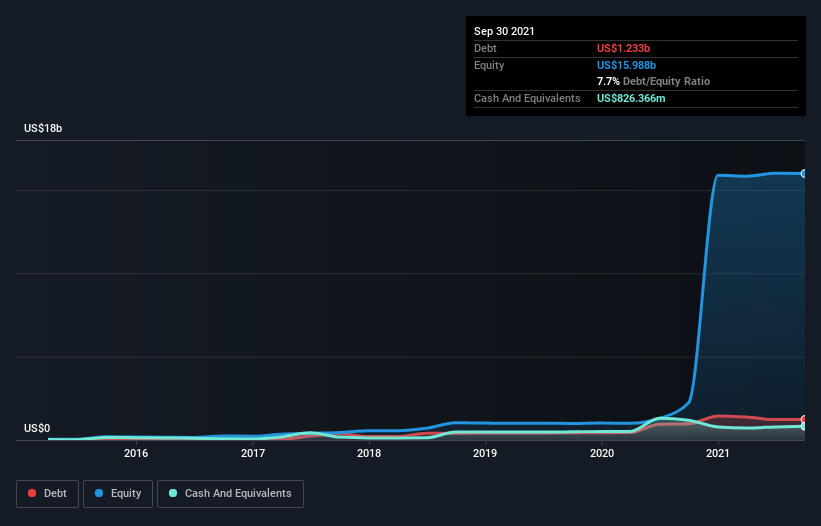The image size is (821, 526).
Task: Click the 2021 x-axis label
Action: pos(717,453)
